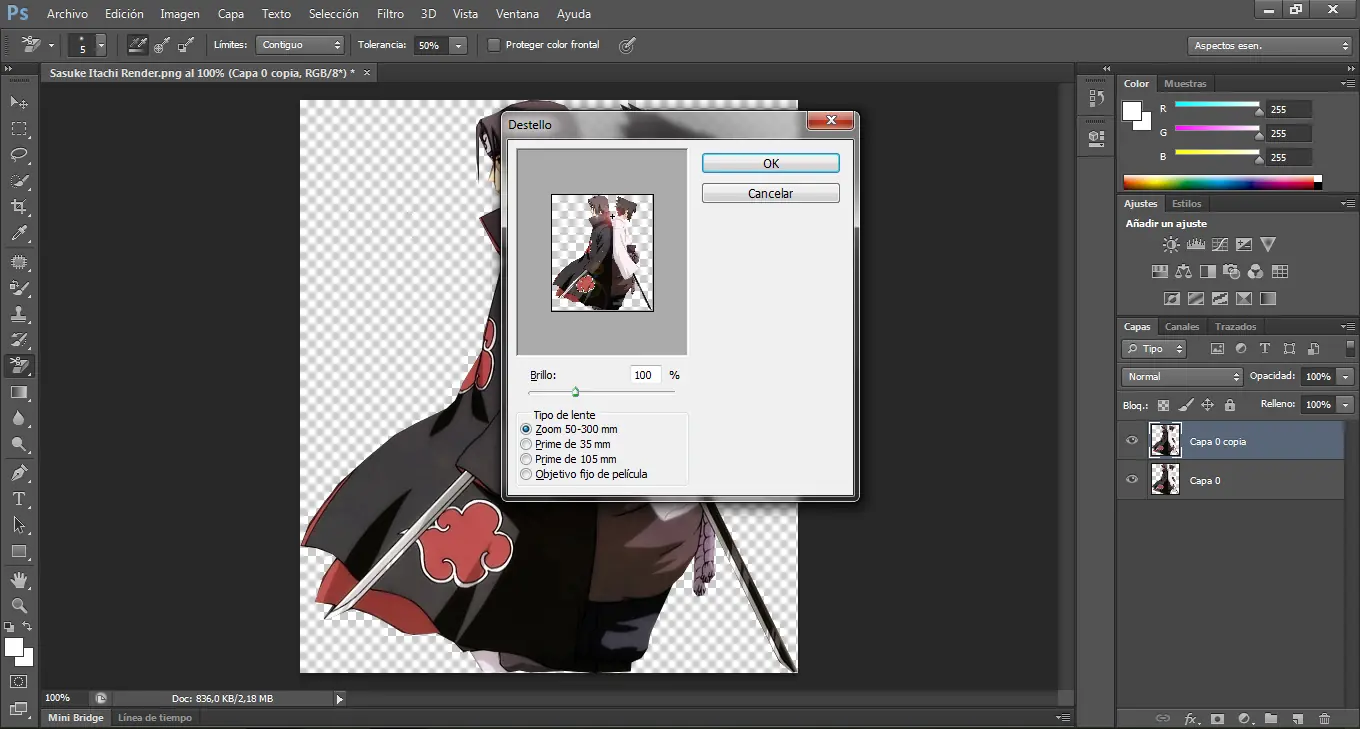Toggle layer filtering switch in Capas
1360x729 pixels.
pos(1351,348)
